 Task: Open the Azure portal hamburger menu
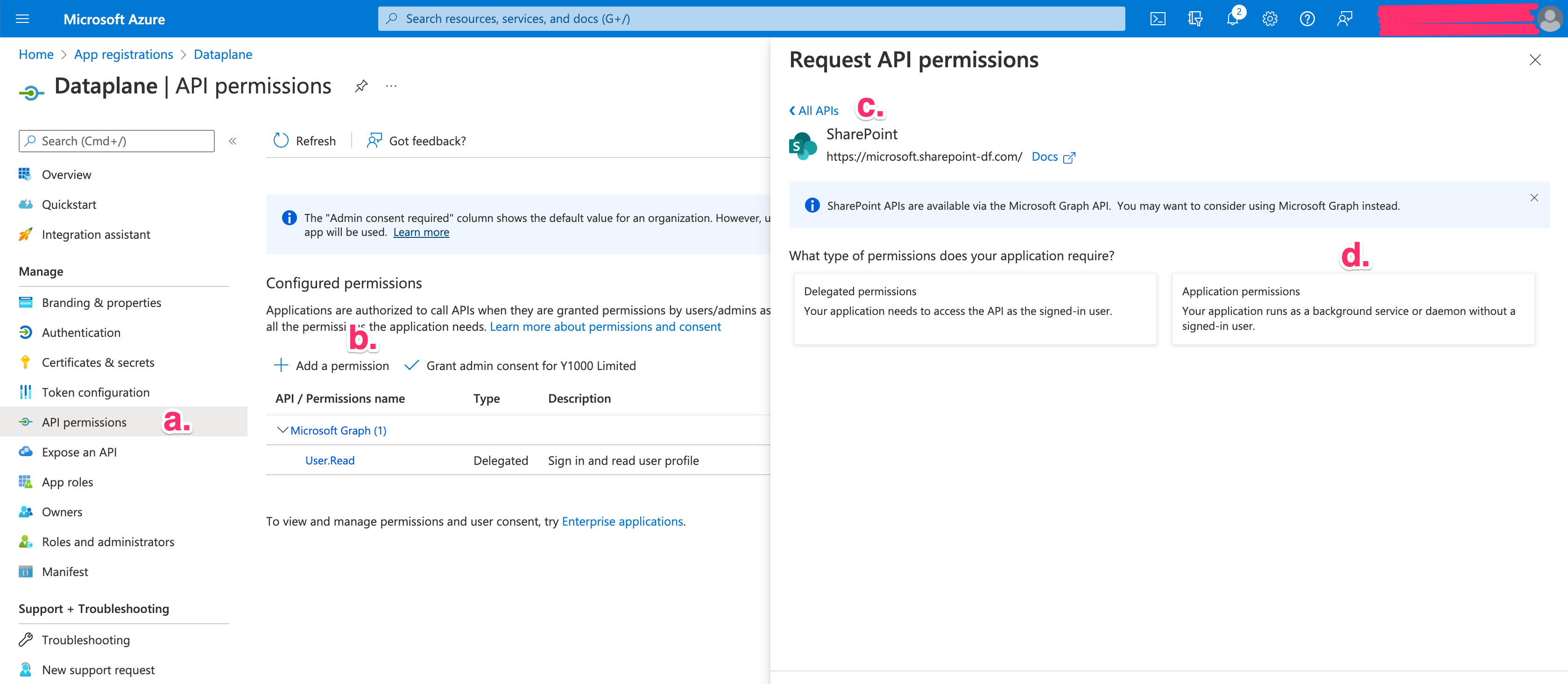[22, 18]
